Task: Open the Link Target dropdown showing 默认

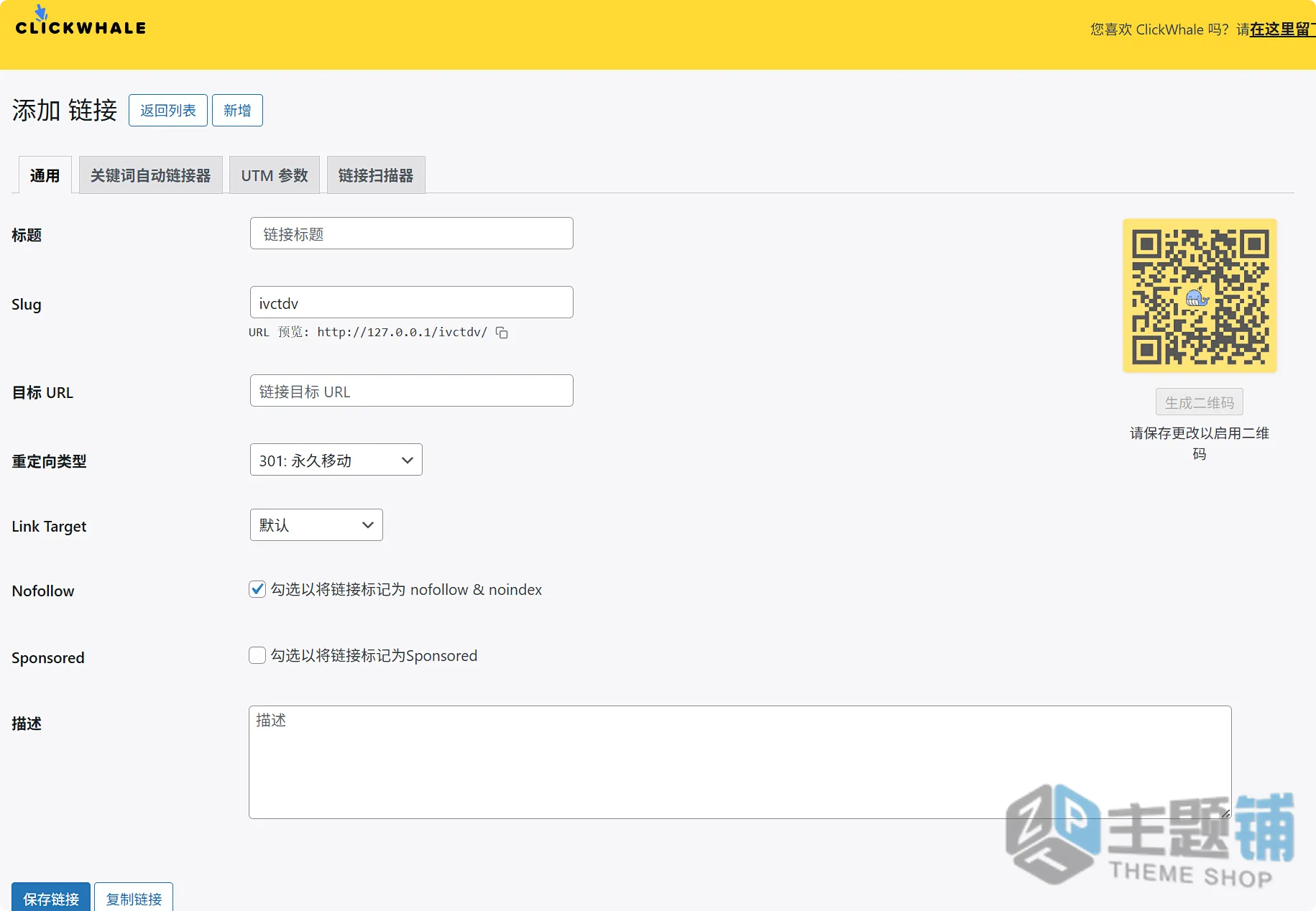Action: tap(316, 525)
